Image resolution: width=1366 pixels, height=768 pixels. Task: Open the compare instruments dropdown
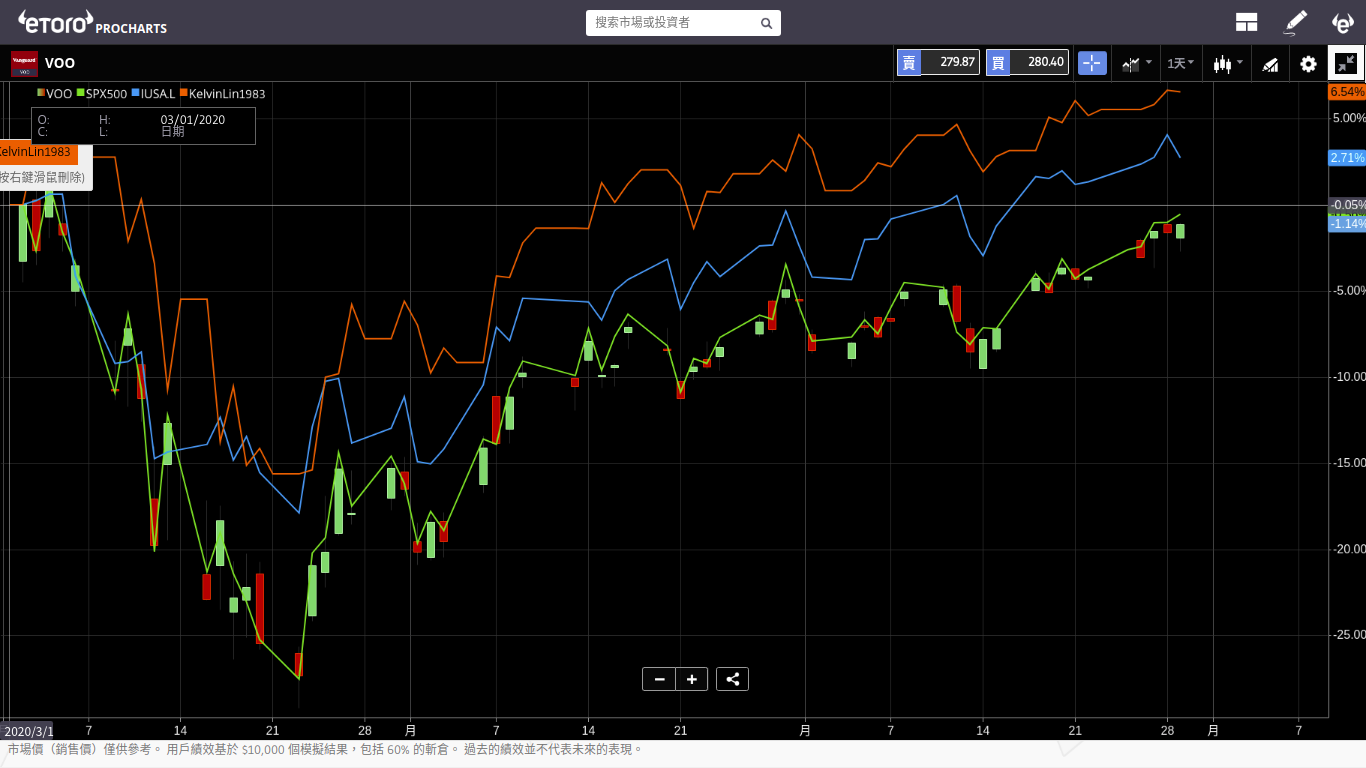(1137, 63)
